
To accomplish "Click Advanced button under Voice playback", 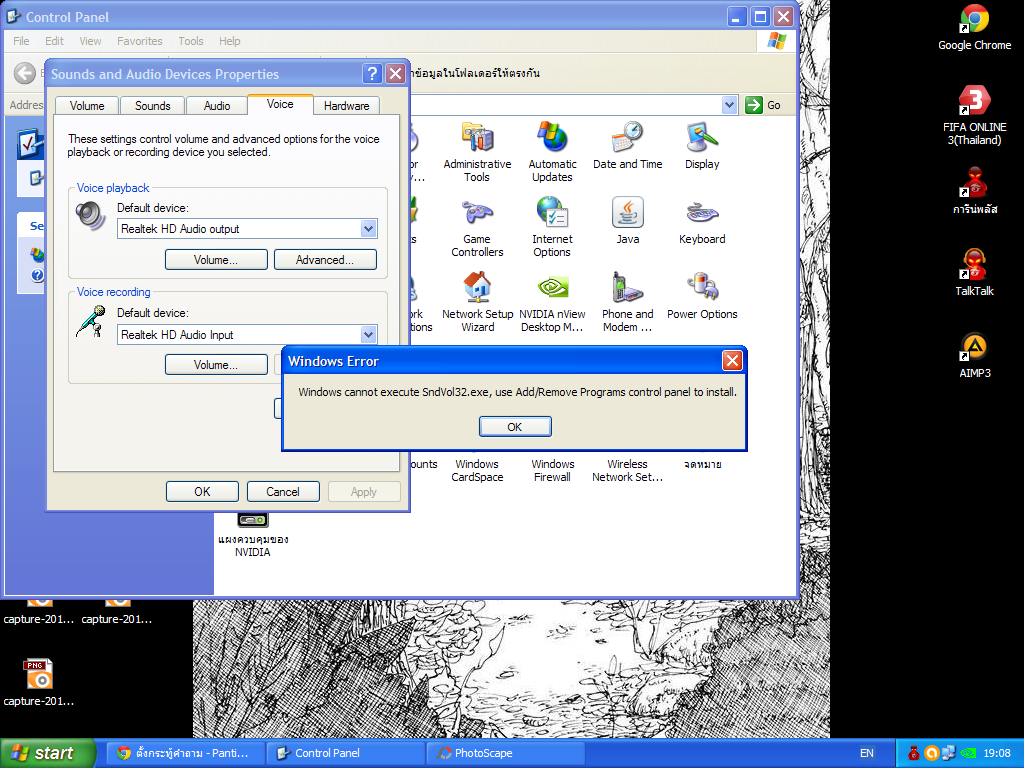I will click(x=325, y=259).
